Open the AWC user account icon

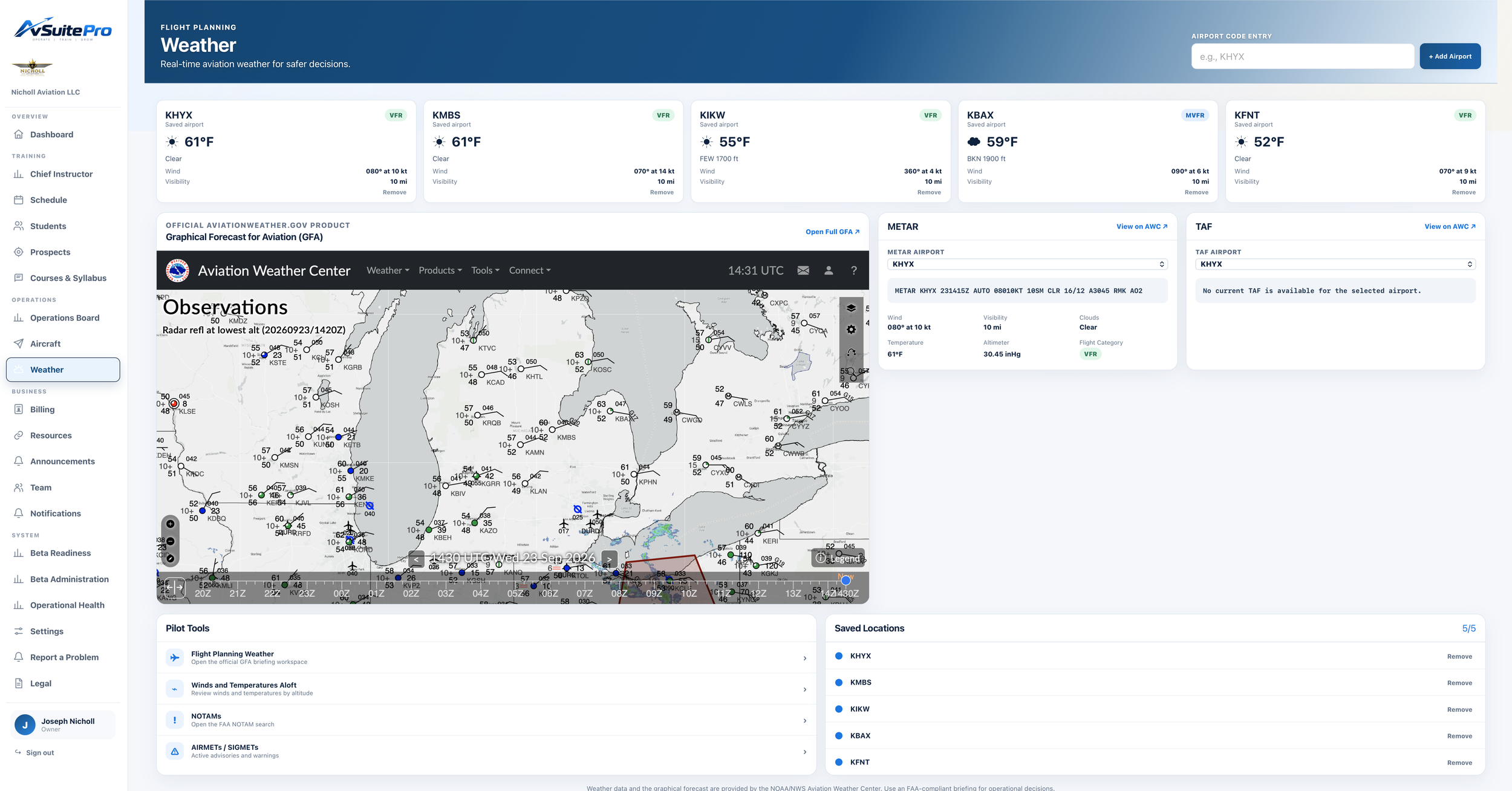829,270
